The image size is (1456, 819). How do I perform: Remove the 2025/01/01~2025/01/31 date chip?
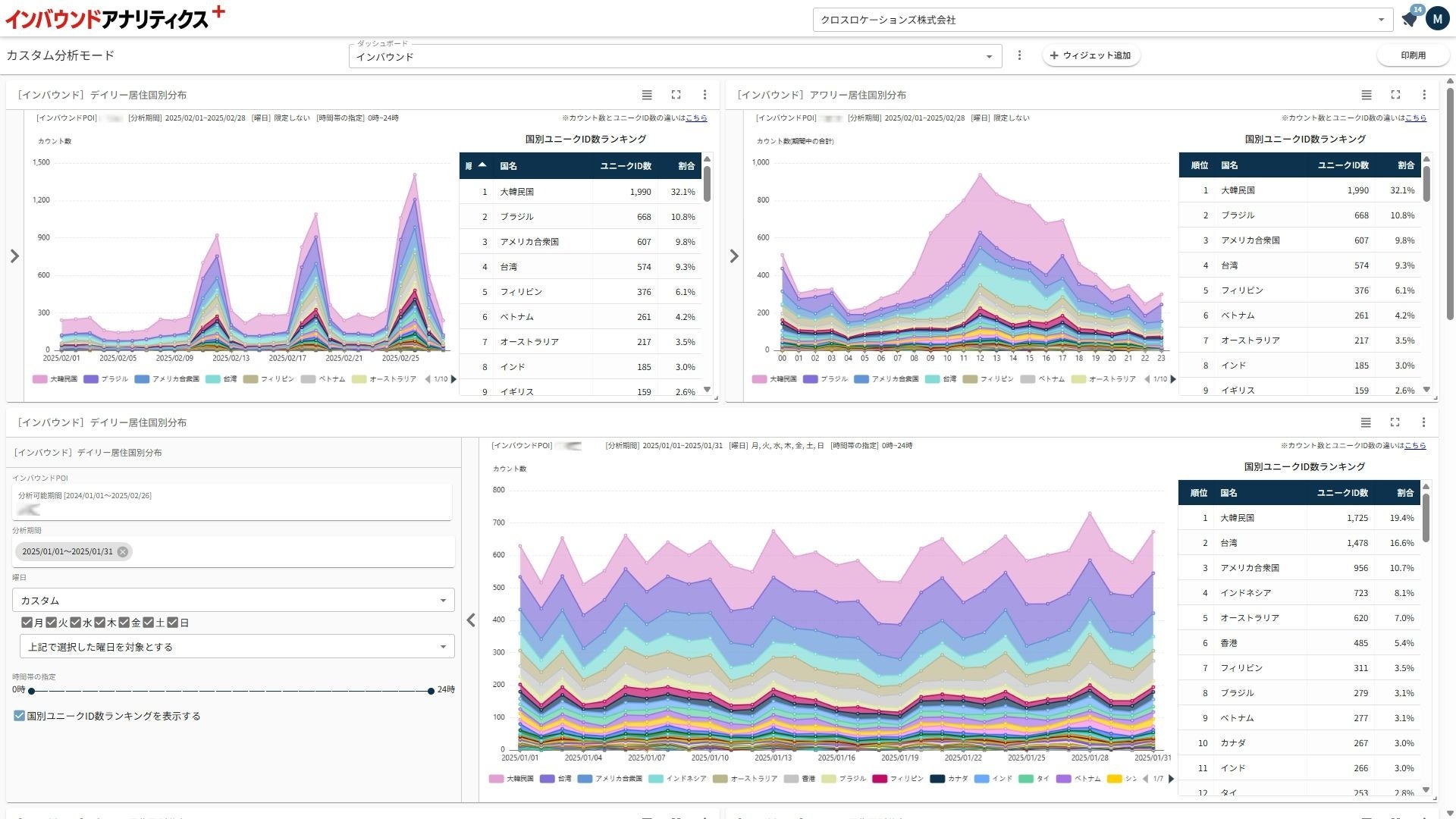click(123, 552)
